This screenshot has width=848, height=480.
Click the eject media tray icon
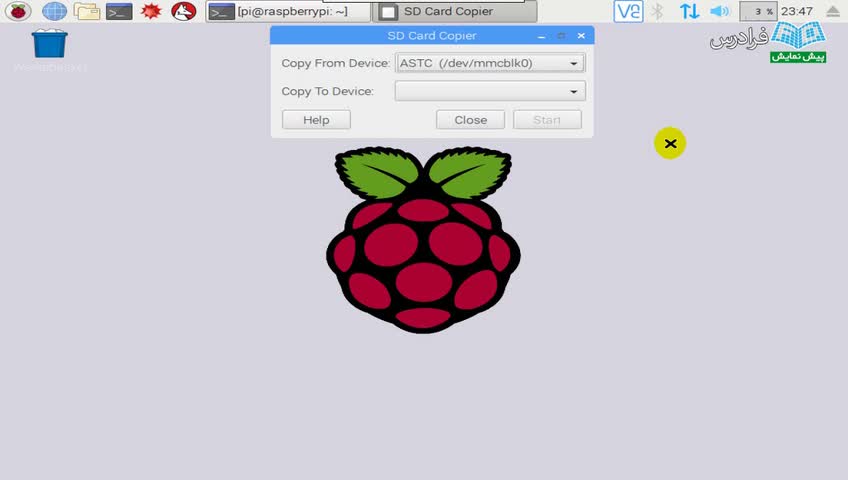coord(833,11)
